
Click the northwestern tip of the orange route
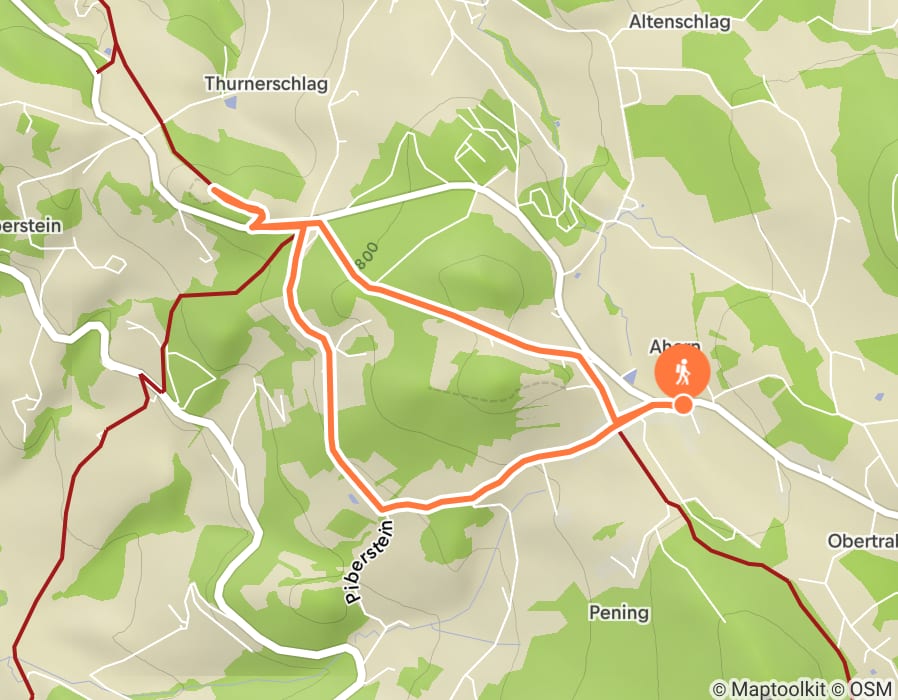coord(213,189)
